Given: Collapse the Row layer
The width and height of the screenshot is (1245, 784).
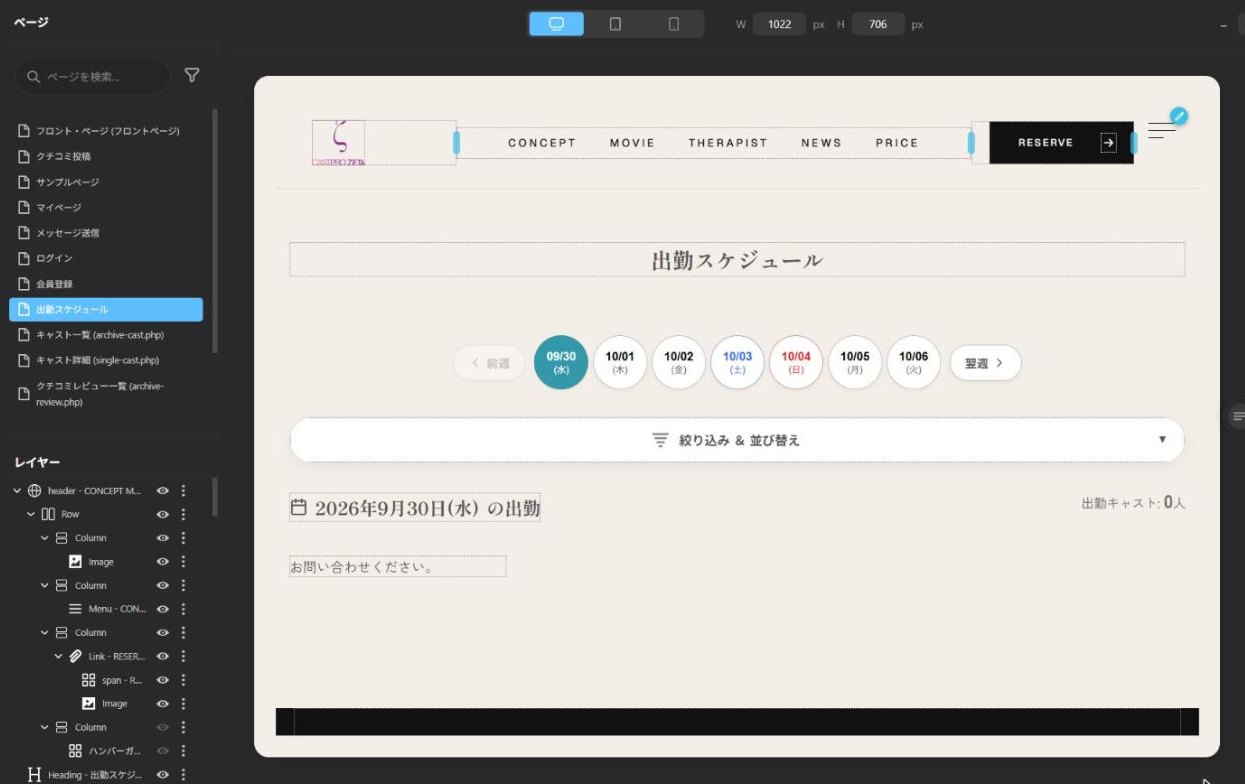Looking at the screenshot, I should tap(31, 514).
